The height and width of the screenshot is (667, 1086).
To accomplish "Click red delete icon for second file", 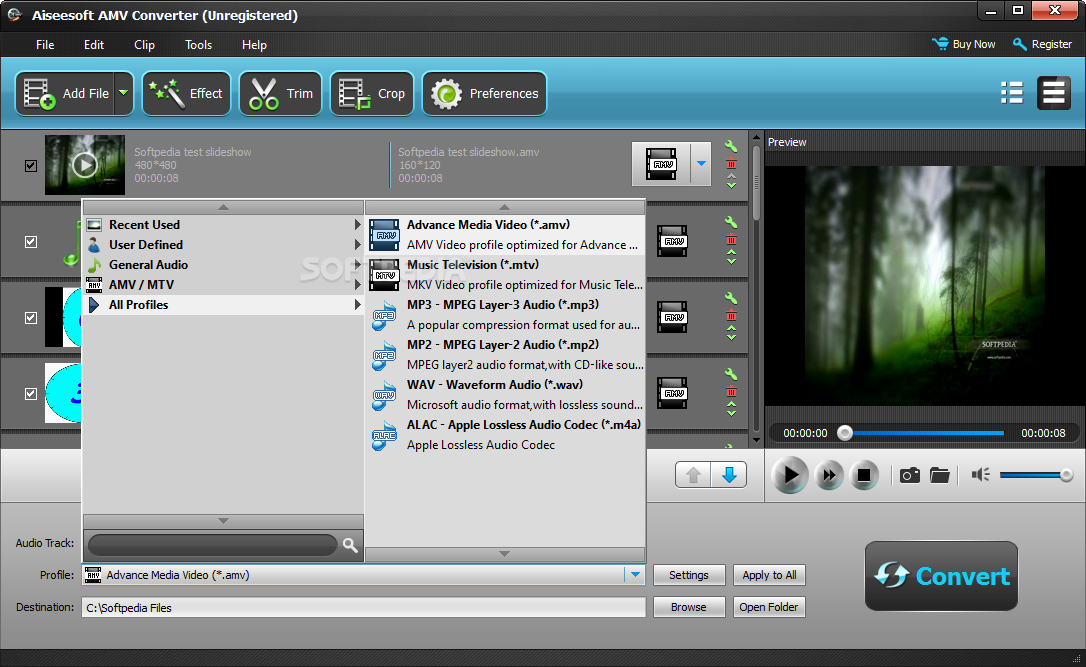I will 731,240.
